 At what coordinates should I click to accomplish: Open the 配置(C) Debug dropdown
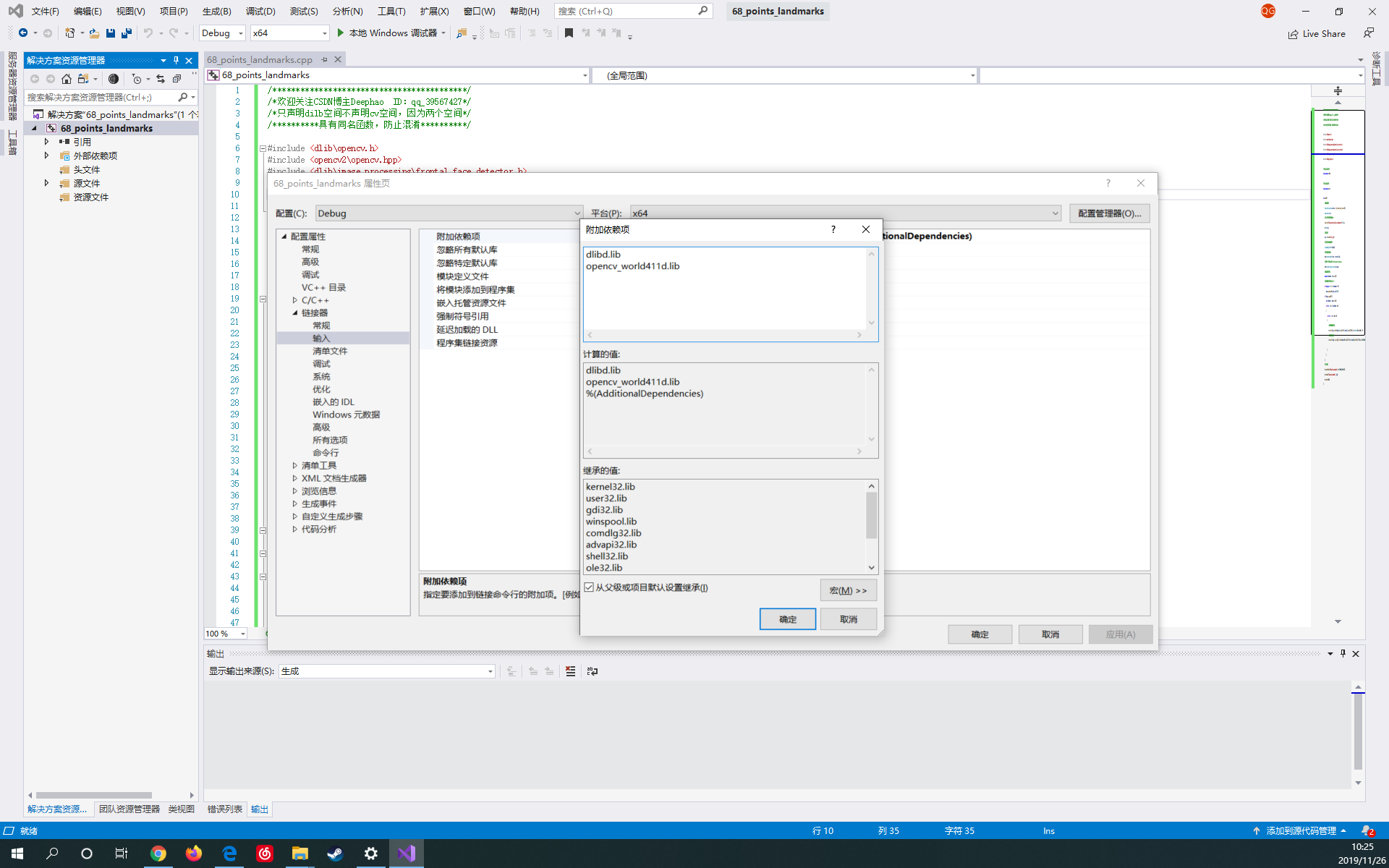[x=574, y=213]
